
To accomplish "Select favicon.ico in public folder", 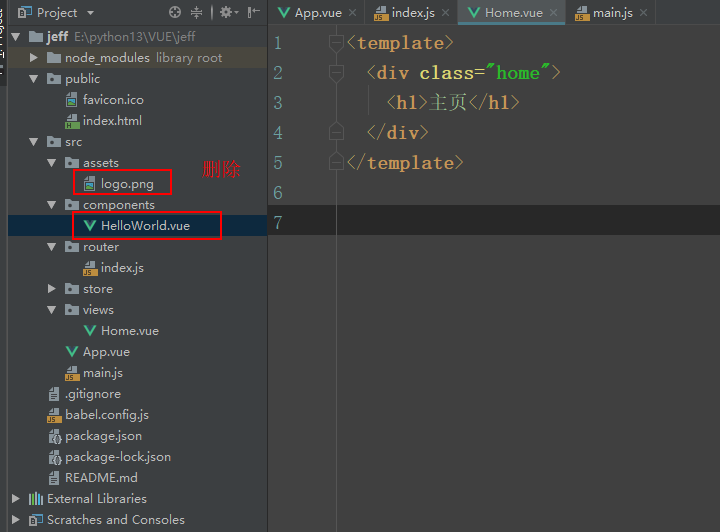I will (x=113, y=100).
